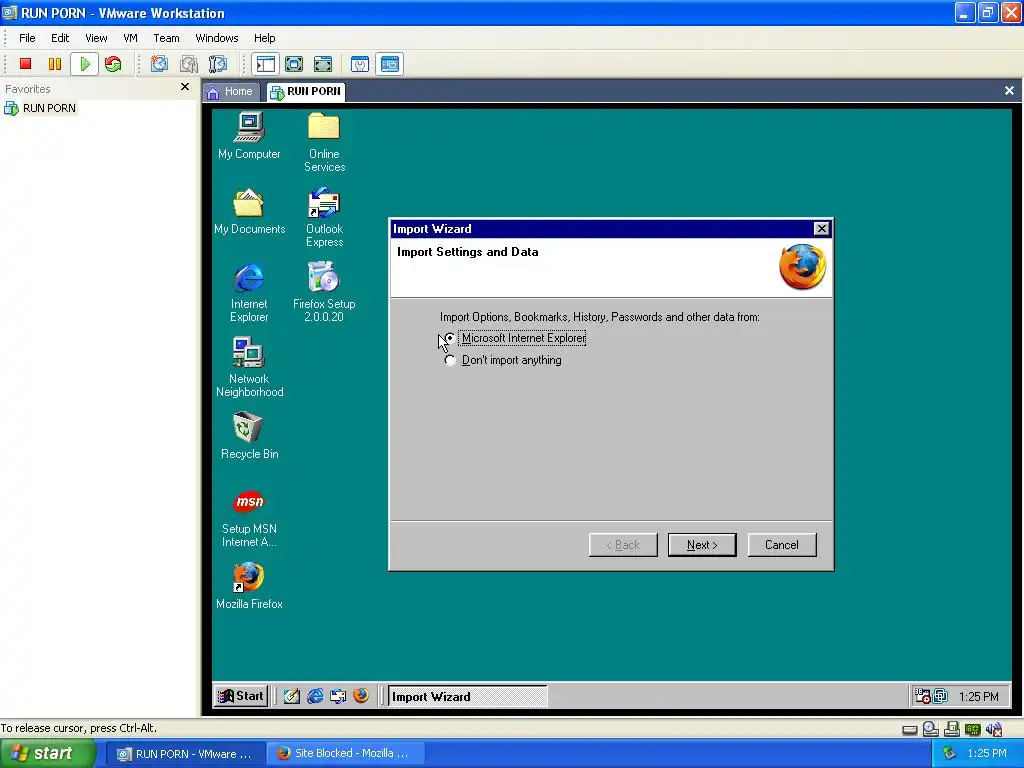Click the Revert to Snapshot toolbar icon
The width and height of the screenshot is (1024, 768).
pyautogui.click(x=189, y=64)
